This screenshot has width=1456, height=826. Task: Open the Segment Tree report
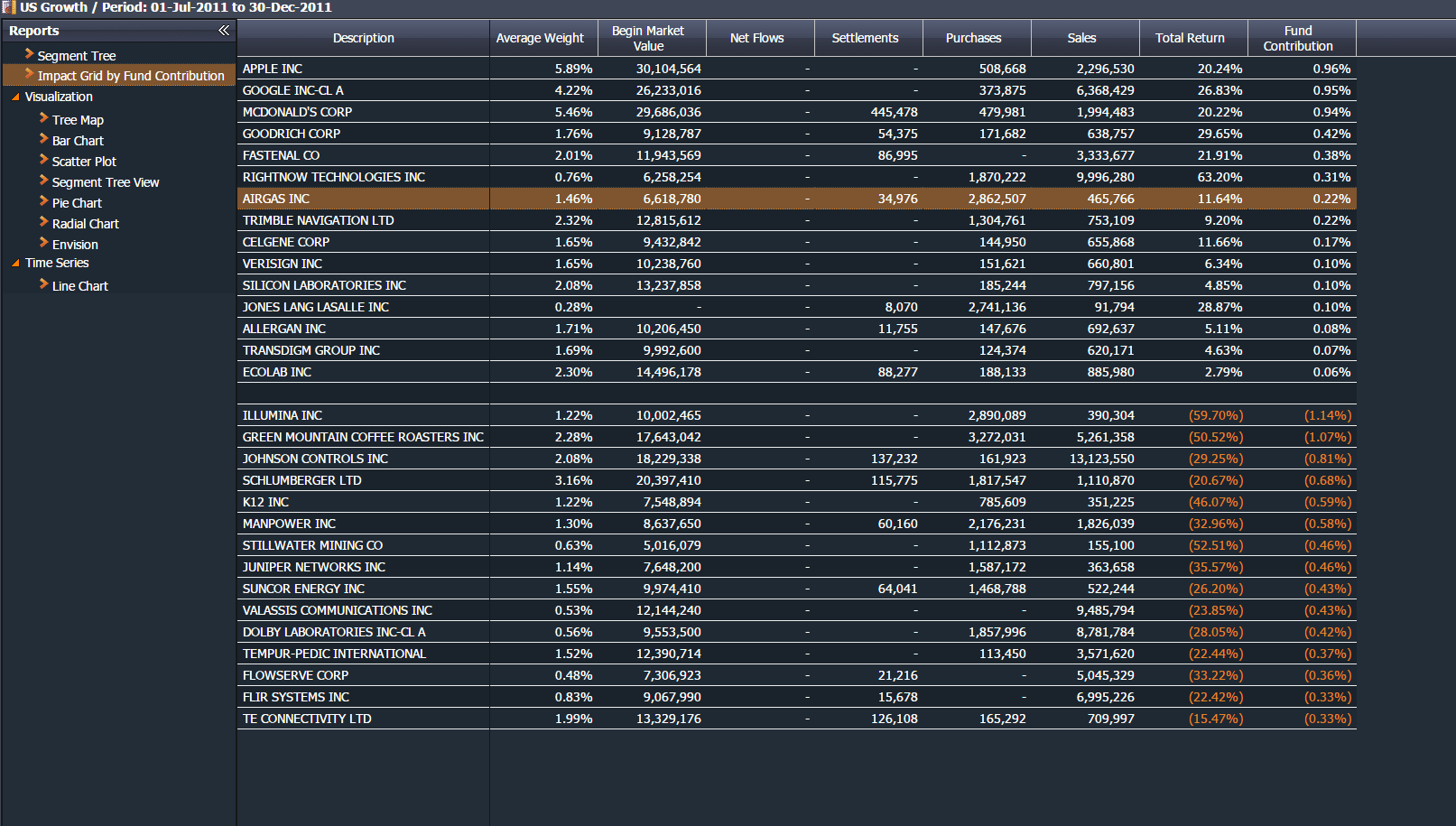pos(77,56)
